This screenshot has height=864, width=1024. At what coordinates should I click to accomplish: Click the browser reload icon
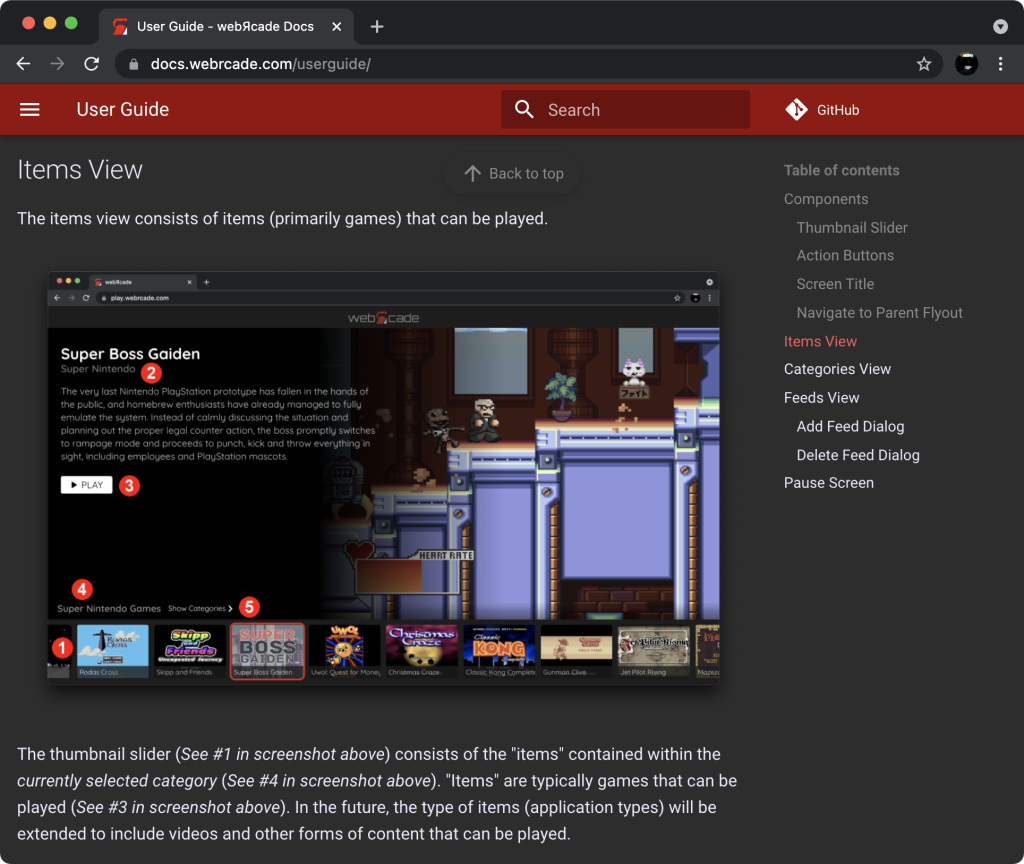pyautogui.click(x=91, y=64)
